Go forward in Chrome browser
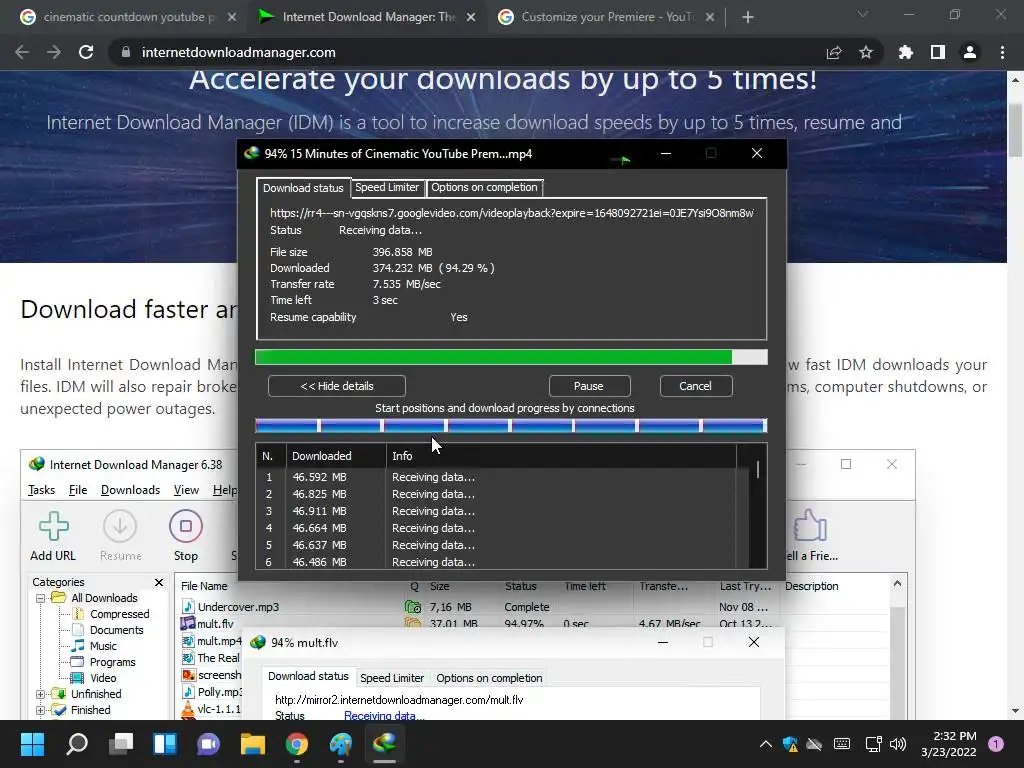This screenshot has width=1024, height=768. pyautogui.click(x=54, y=52)
